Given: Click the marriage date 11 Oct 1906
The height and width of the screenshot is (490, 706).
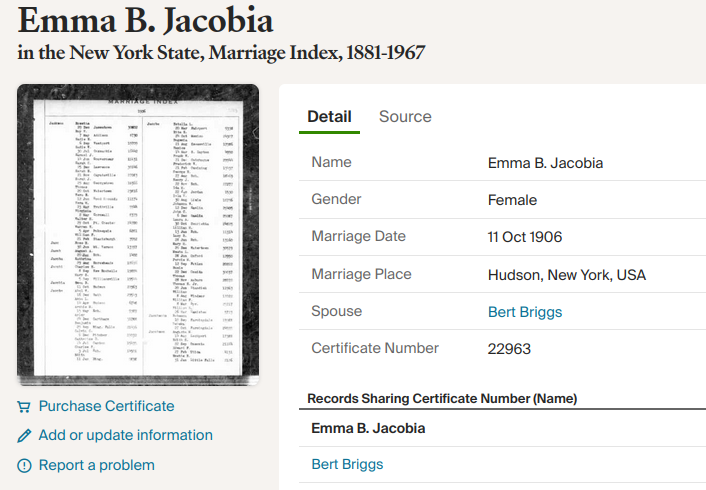Looking at the screenshot, I should click(x=525, y=237).
